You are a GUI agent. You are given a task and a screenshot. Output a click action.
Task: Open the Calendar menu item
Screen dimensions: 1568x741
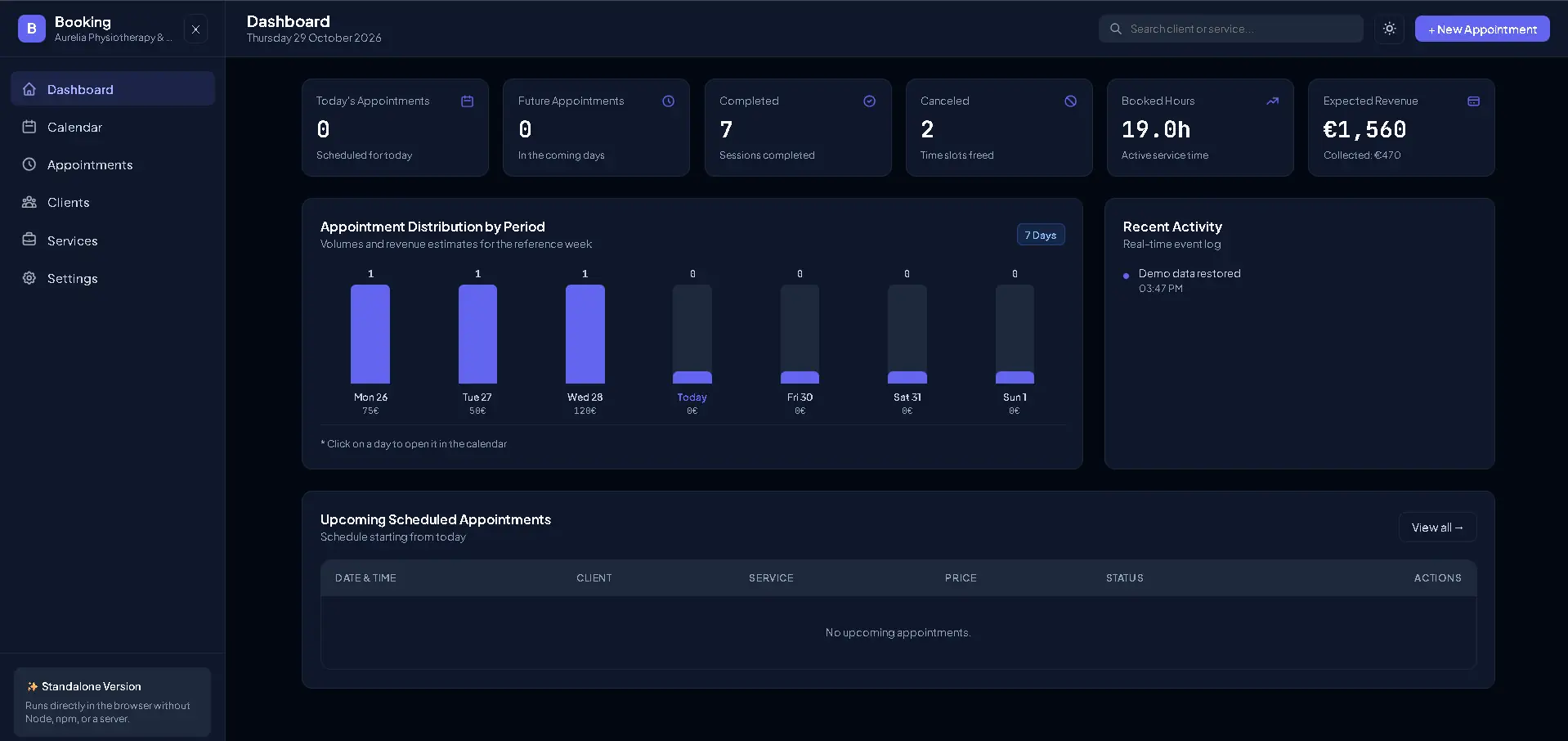113,127
